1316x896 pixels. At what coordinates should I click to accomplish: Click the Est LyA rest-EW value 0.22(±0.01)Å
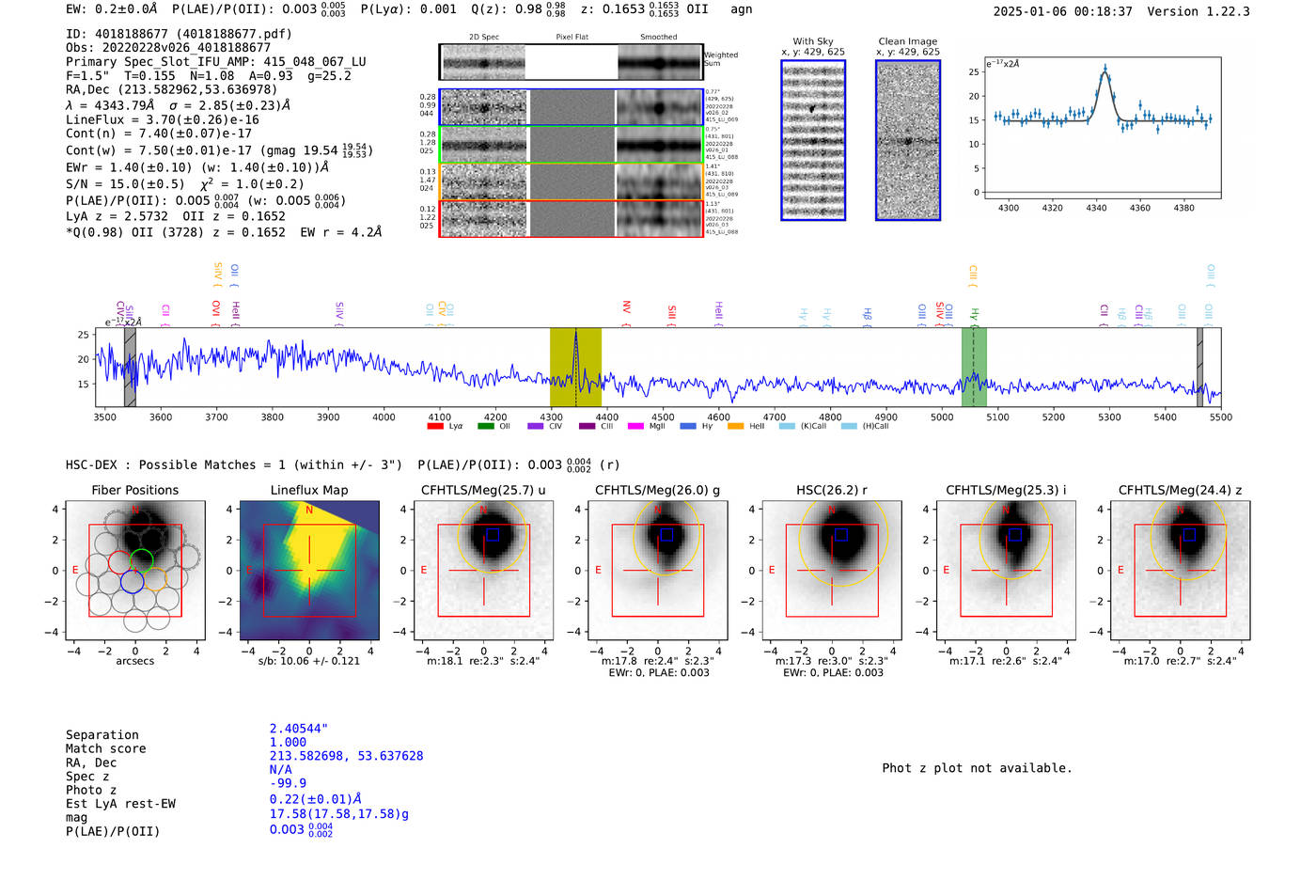pyautogui.click(x=316, y=799)
